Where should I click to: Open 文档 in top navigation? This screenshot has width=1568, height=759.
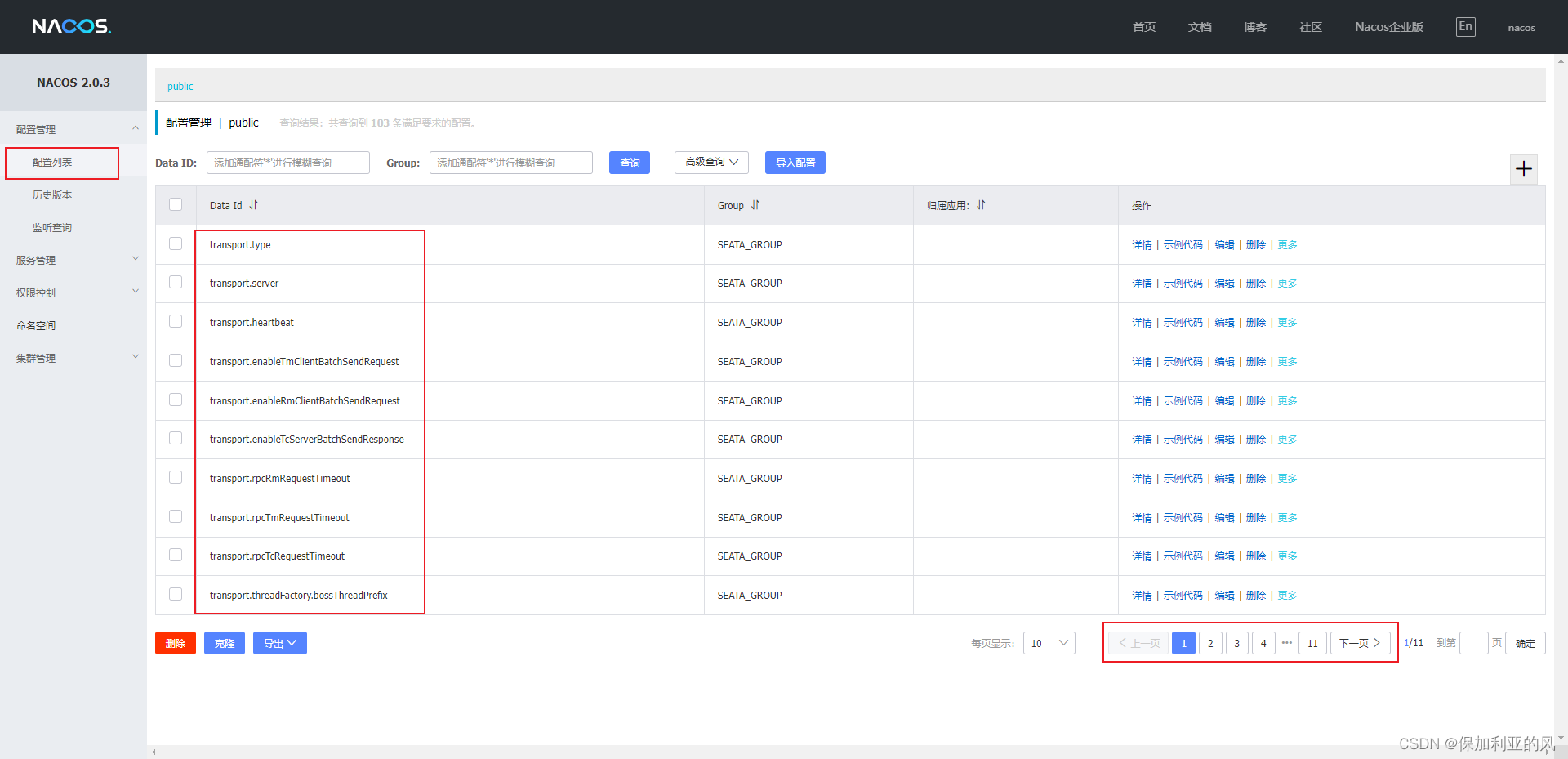[1200, 27]
